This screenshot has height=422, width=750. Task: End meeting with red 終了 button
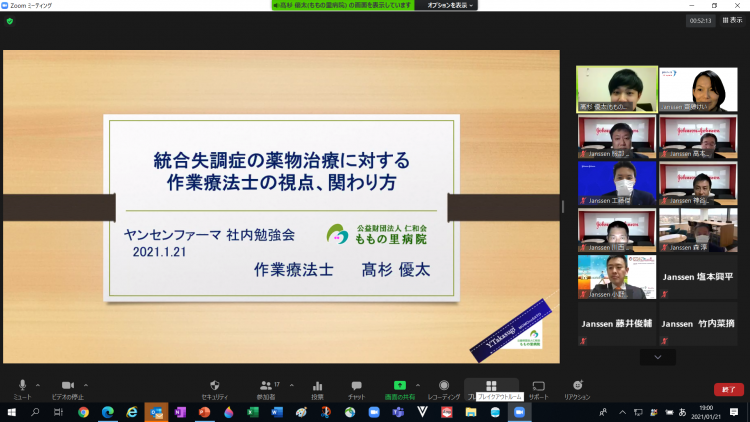[728, 389]
